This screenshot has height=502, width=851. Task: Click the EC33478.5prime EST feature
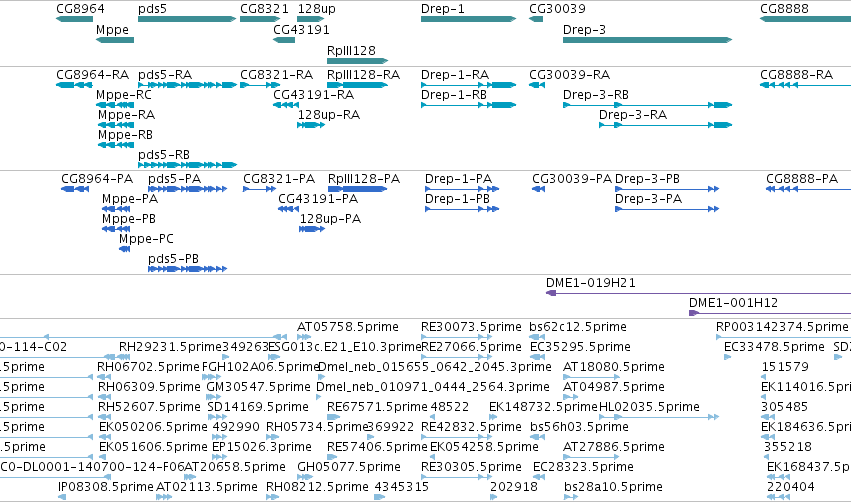click(727, 357)
